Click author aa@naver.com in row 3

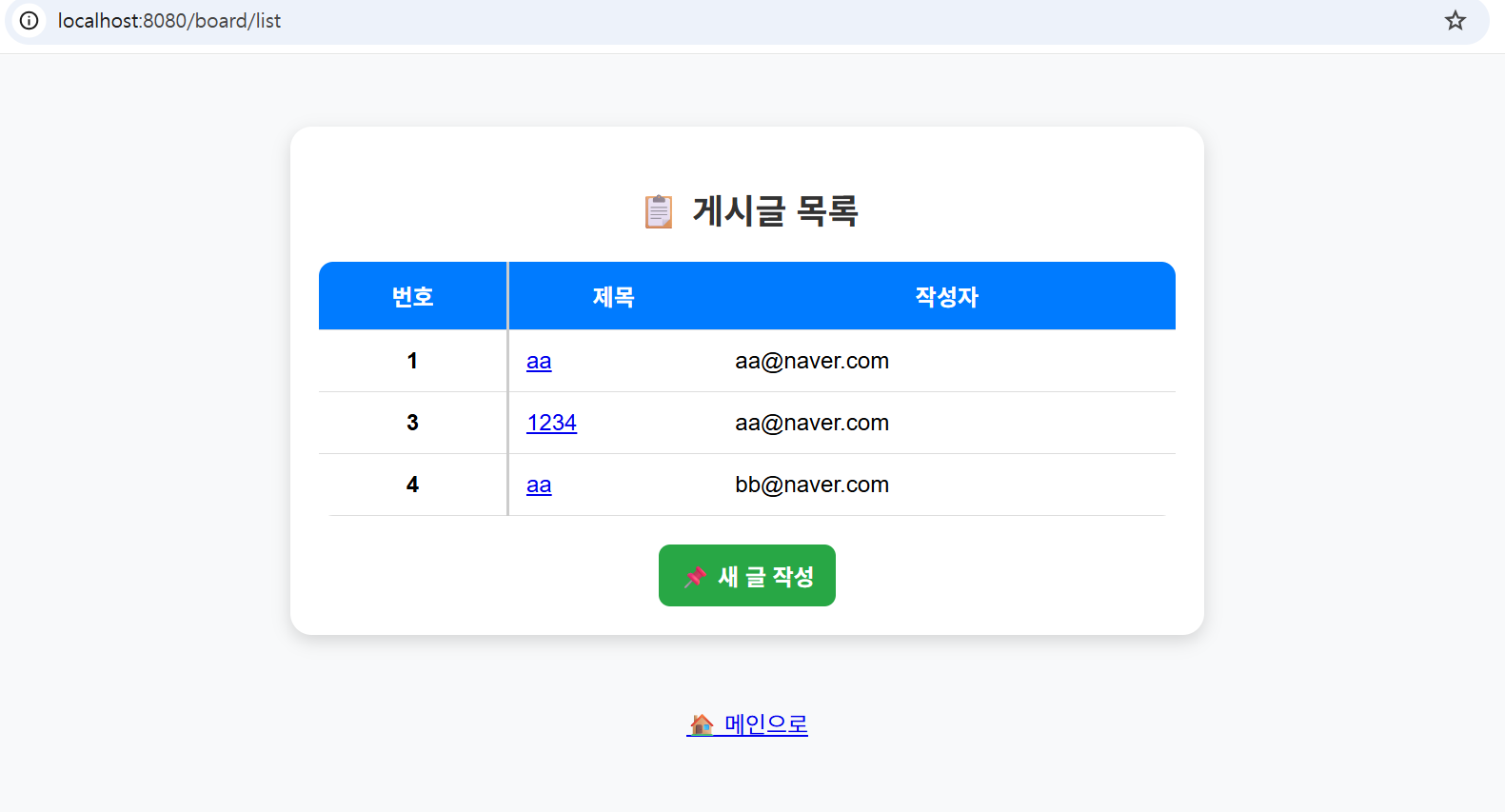812,423
